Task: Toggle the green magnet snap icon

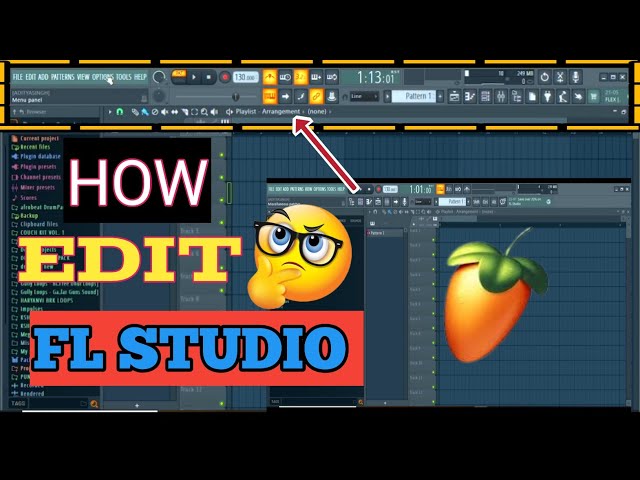Action: coord(120,111)
